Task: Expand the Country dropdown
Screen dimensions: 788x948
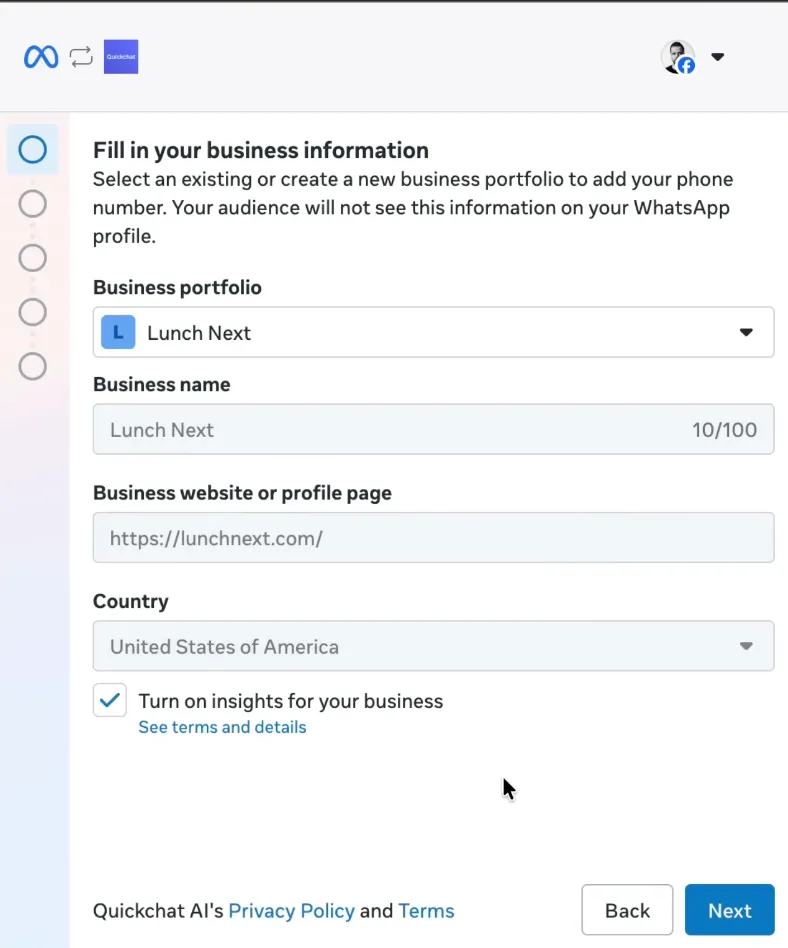Action: tap(746, 646)
